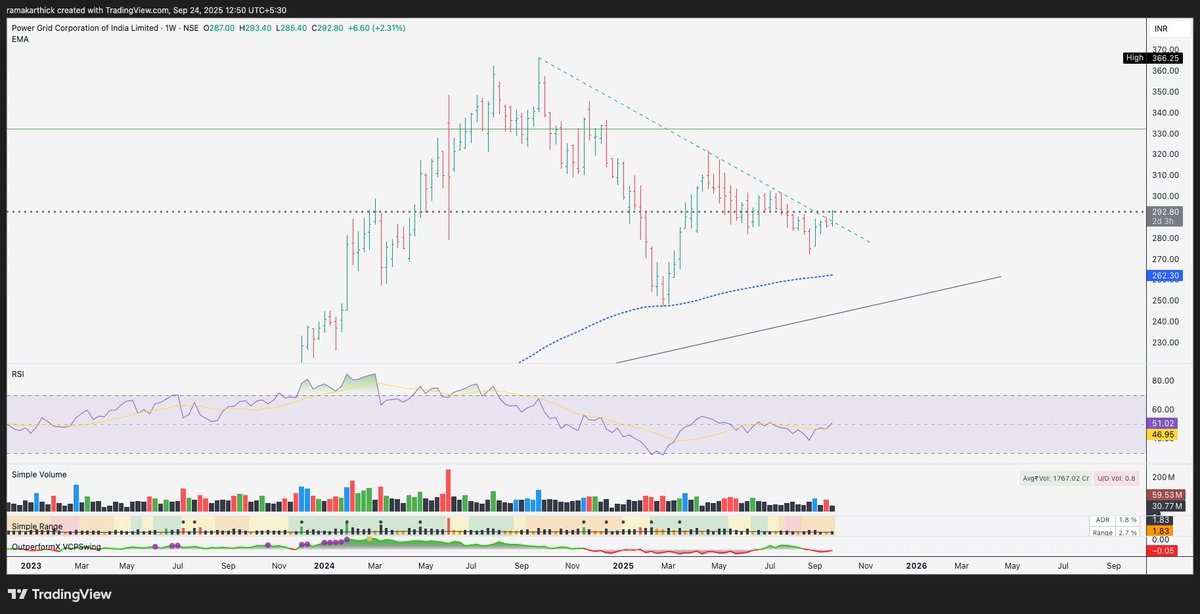This screenshot has height=614, width=1200.
Task: Select the OutperformX VCPSwing indicator label
Action: tap(54, 547)
